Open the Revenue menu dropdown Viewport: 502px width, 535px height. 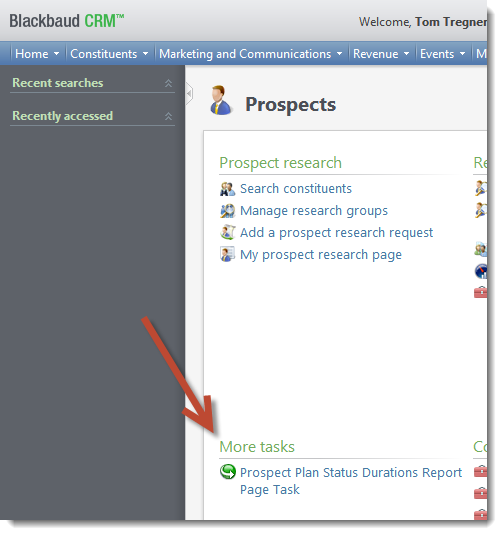pyautogui.click(x=381, y=54)
